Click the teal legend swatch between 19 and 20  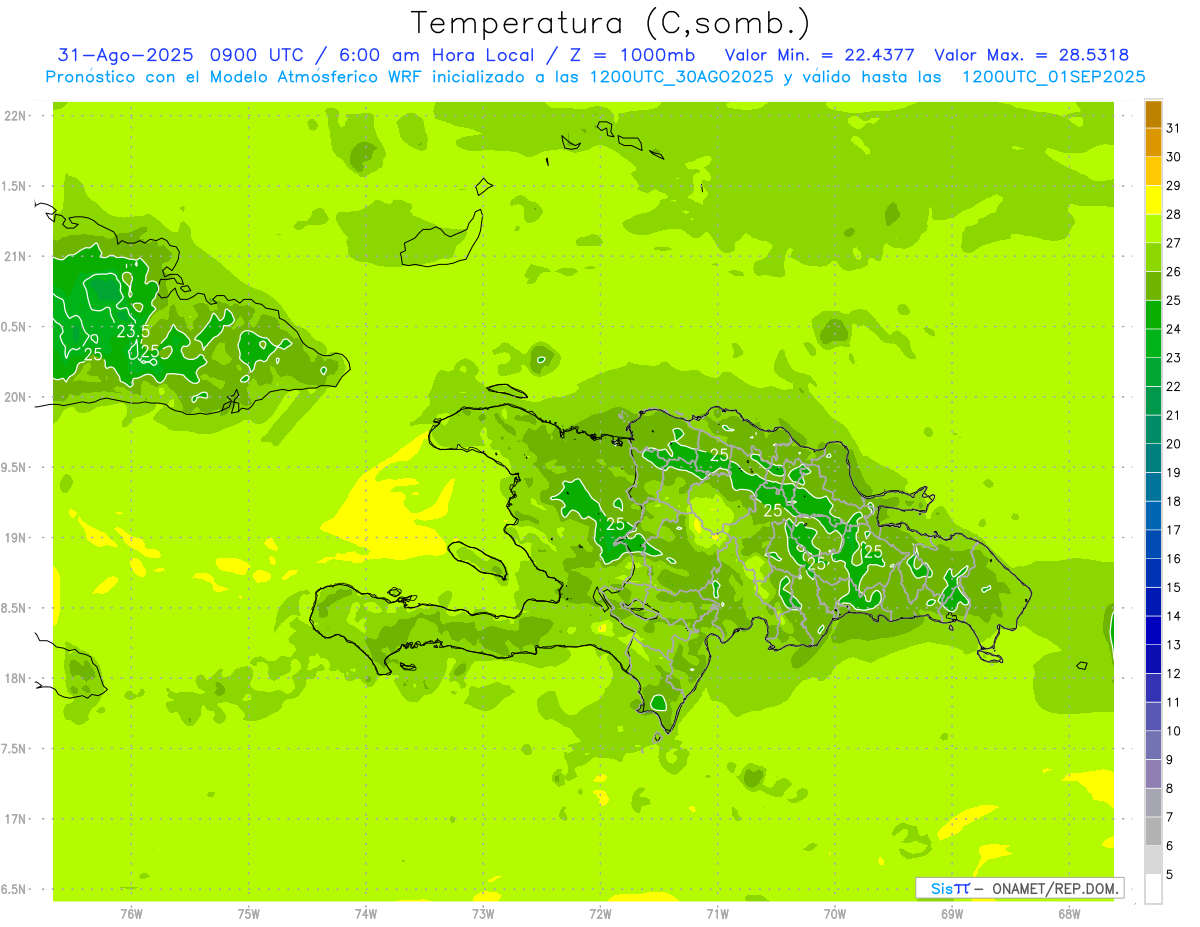[1153, 458]
